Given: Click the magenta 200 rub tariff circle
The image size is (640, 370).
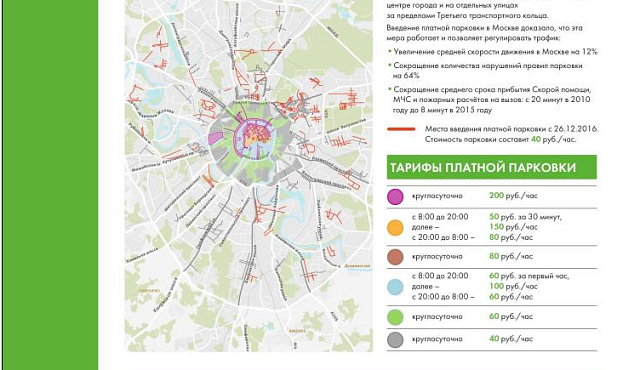Looking at the screenshot, I should tap(395, 197).
